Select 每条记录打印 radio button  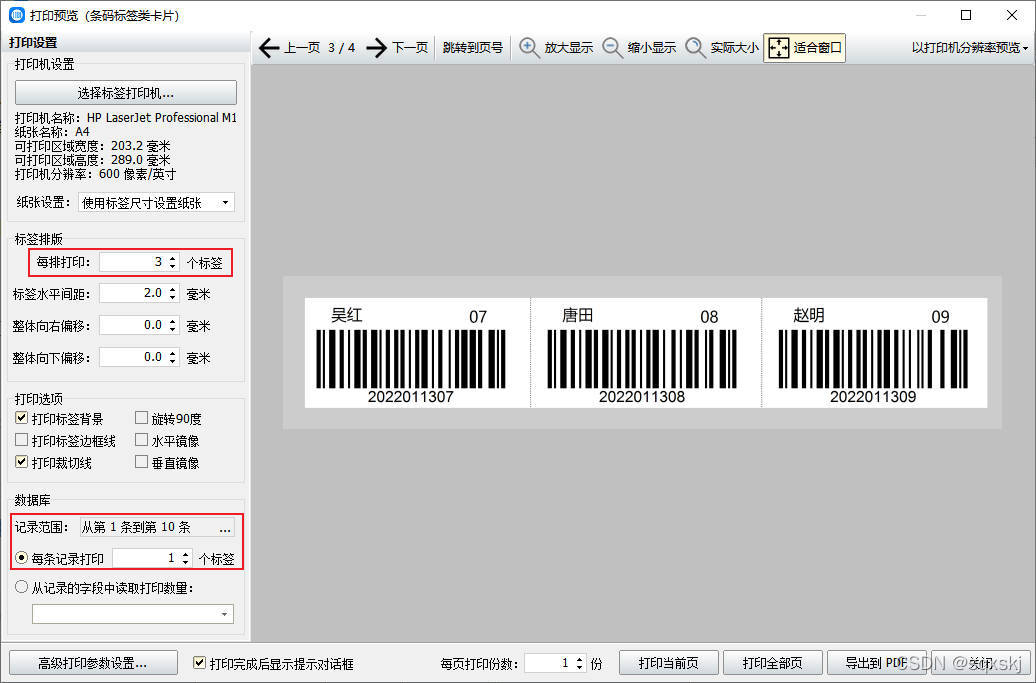point(21,558)
